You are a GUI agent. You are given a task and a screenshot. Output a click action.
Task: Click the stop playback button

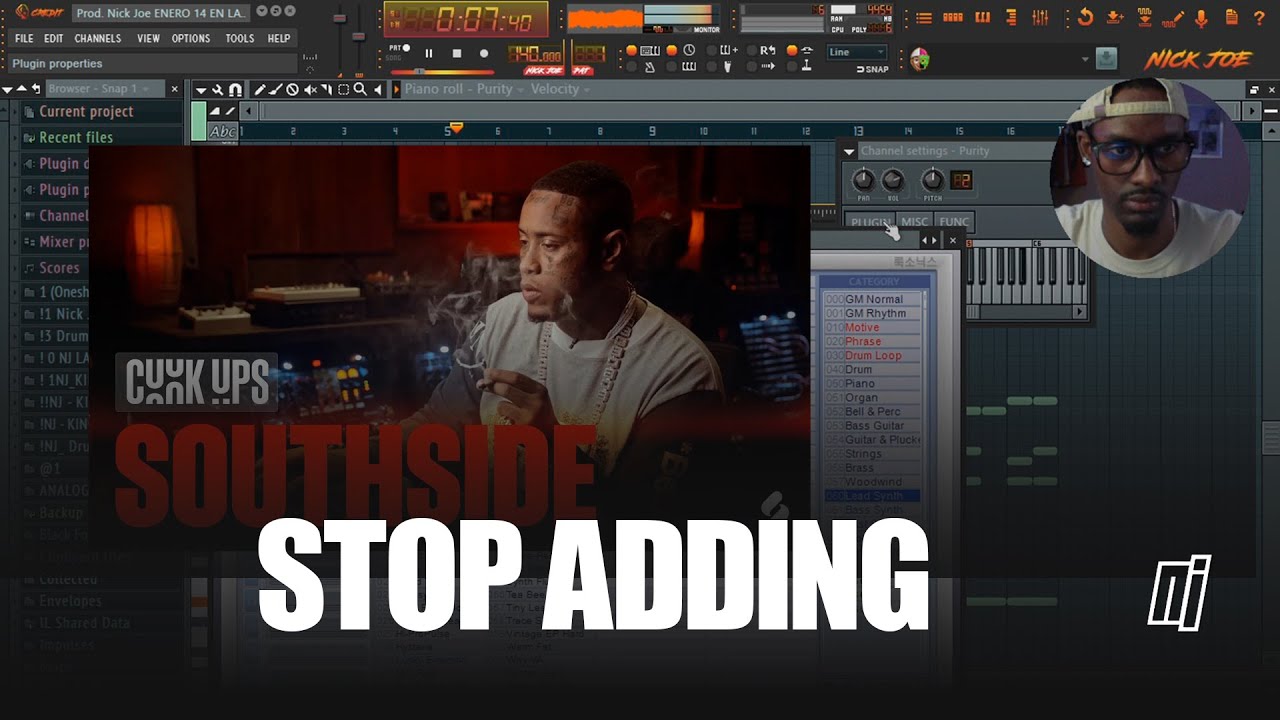(x=457, y=53)
